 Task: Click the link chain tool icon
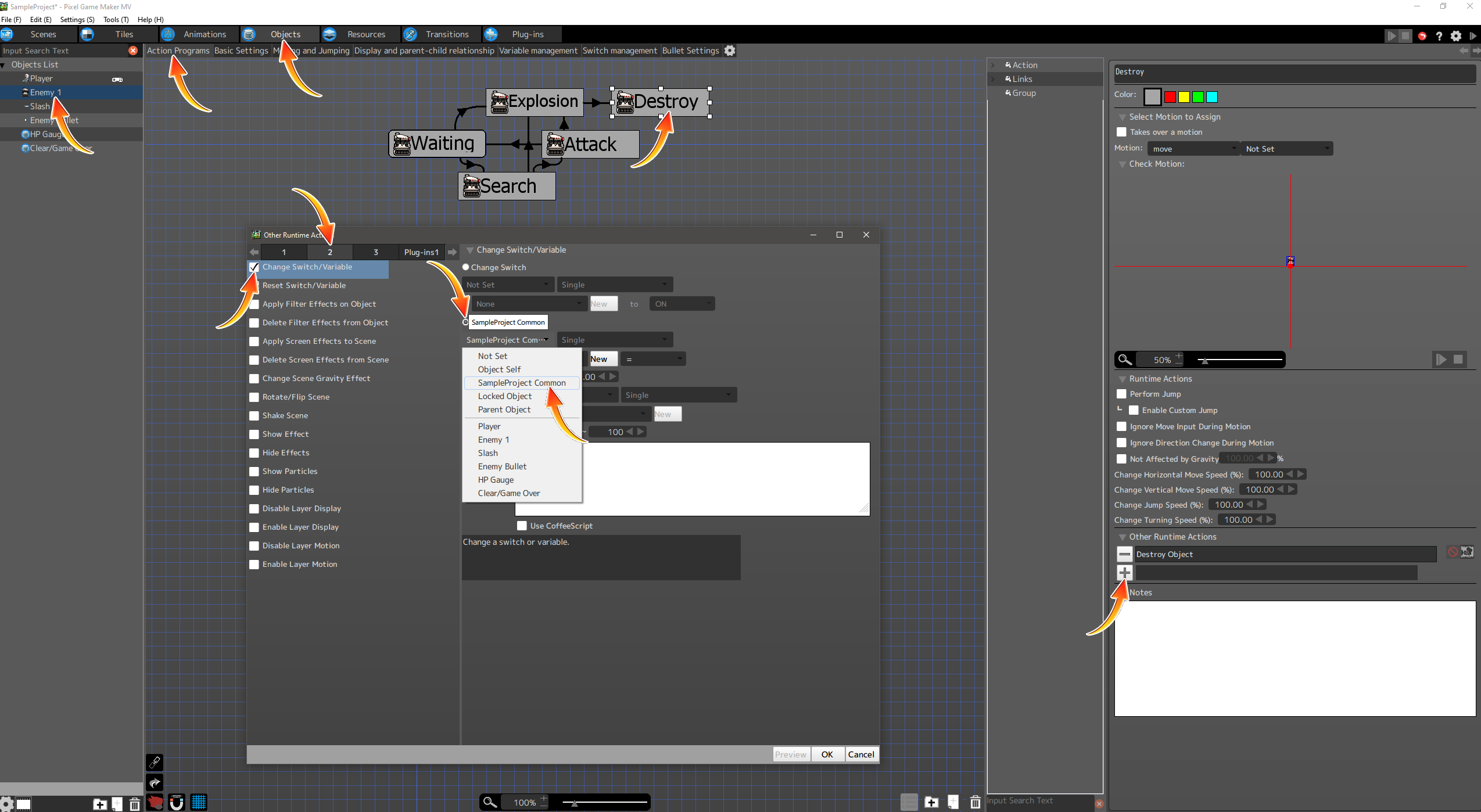[155, 762]
